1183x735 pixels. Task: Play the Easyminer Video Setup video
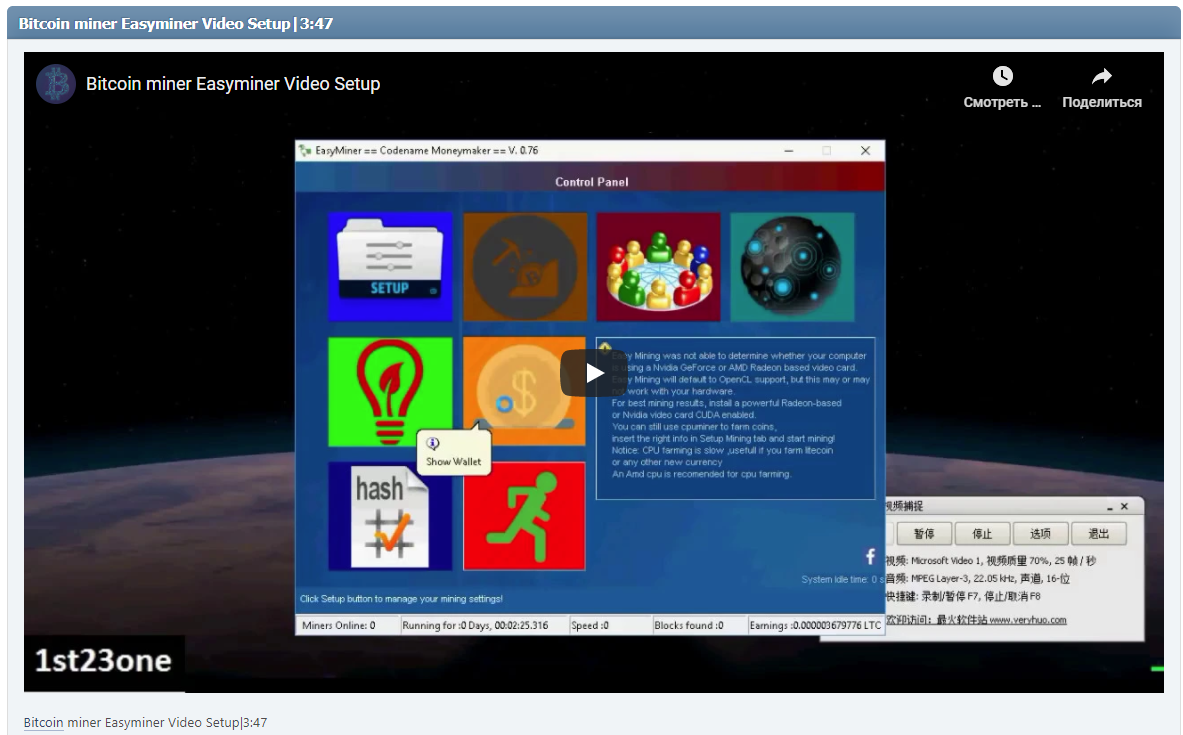tap(594, 373)
